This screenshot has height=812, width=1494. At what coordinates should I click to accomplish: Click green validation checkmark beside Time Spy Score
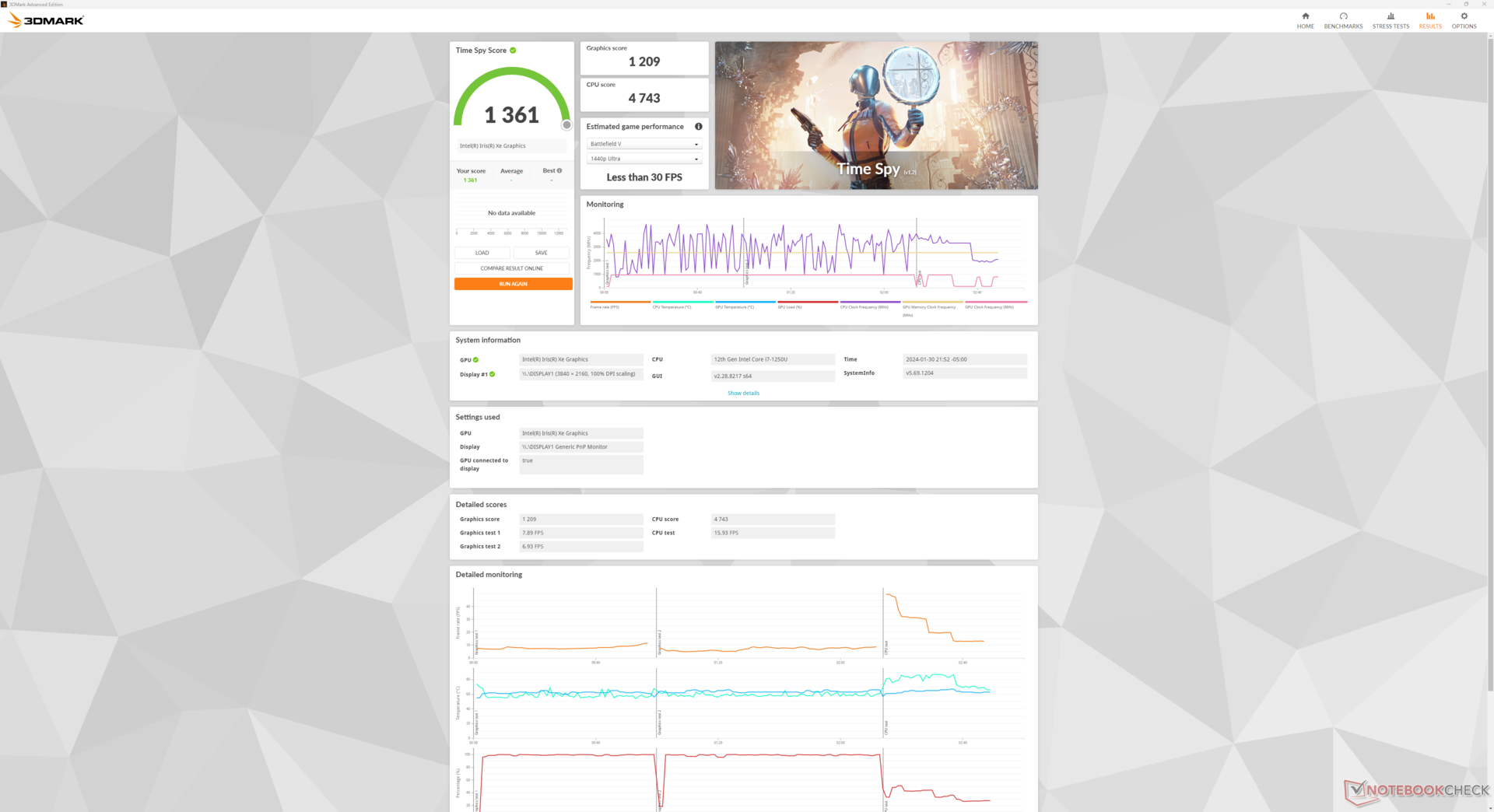(x=513, y=51)
